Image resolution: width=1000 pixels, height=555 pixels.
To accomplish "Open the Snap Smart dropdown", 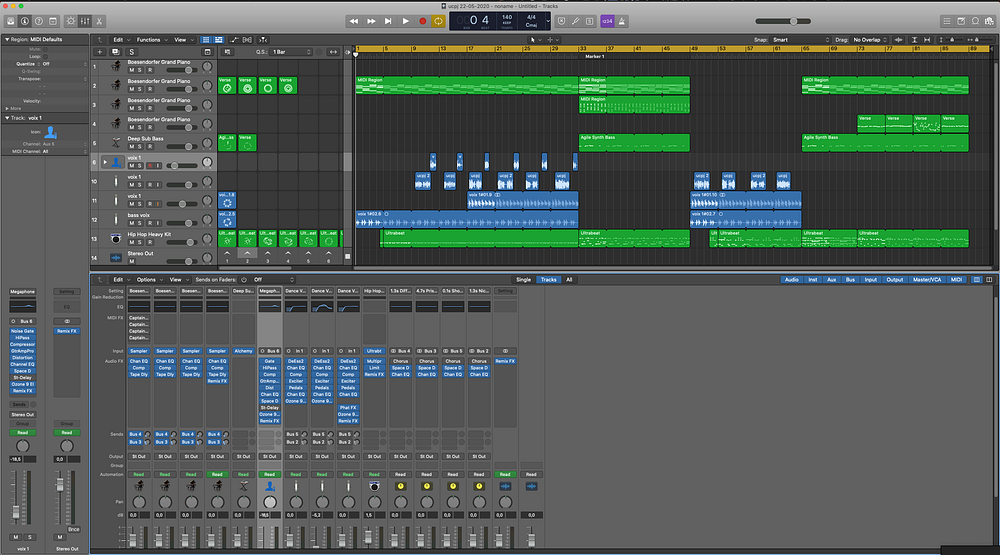I will 800,40.
